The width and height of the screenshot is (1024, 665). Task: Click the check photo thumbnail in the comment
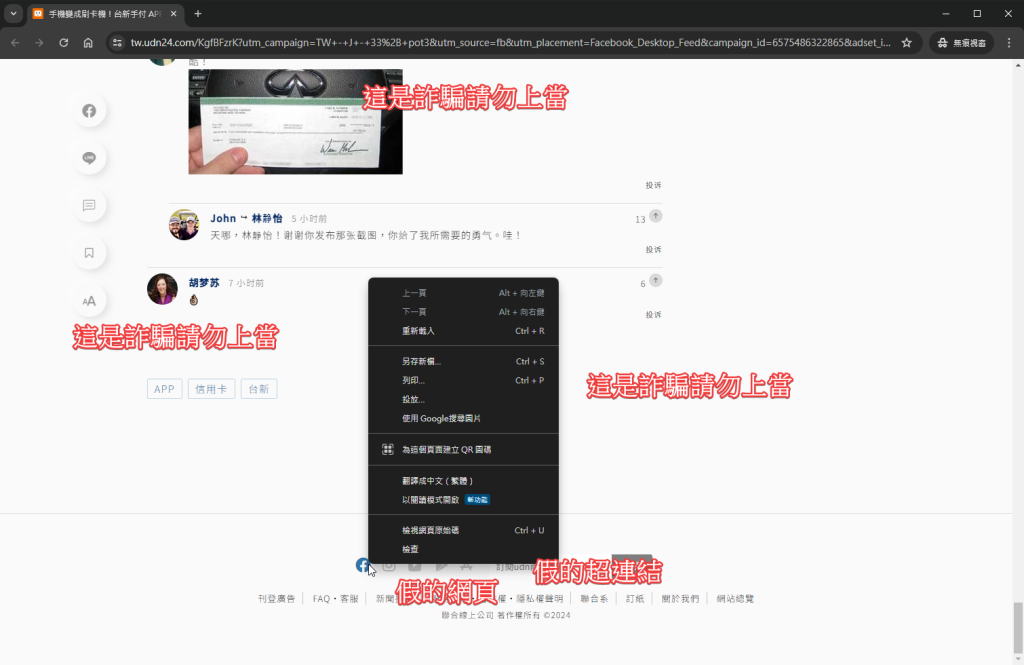point(295,121)
